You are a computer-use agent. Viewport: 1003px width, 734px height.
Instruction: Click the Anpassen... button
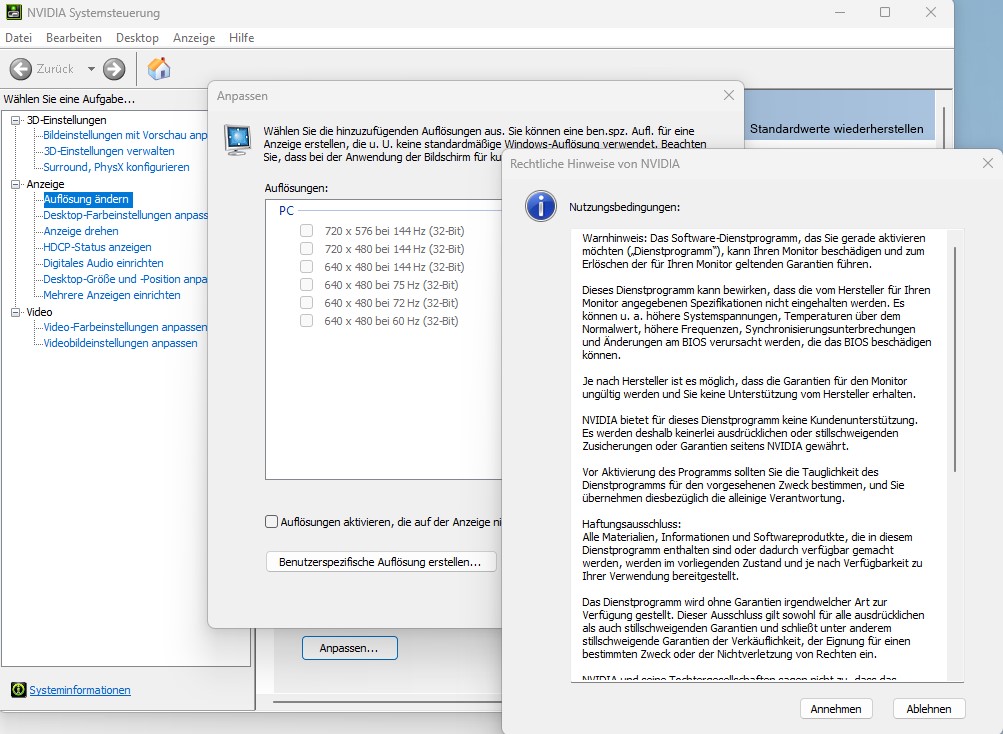tap(349, 648)
